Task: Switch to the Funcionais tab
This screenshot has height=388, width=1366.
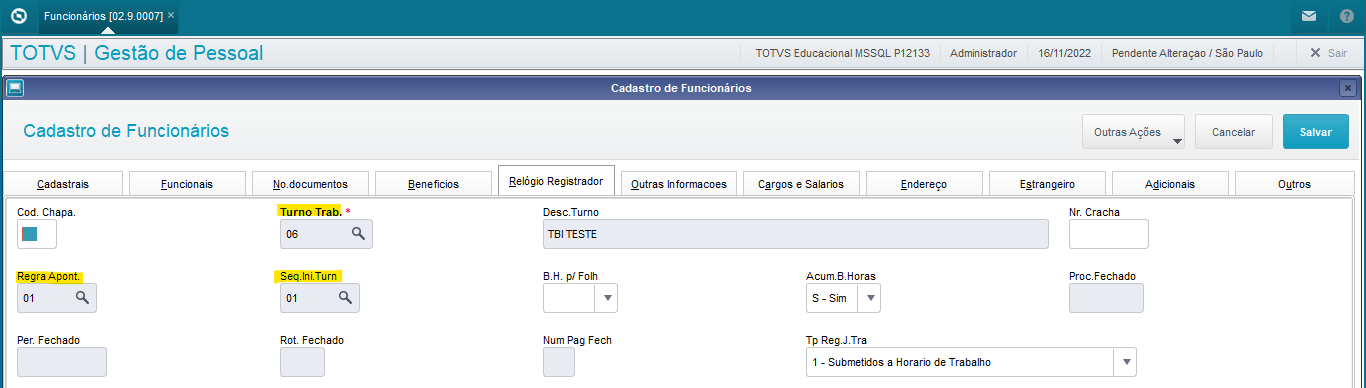Action: [186, 184]
